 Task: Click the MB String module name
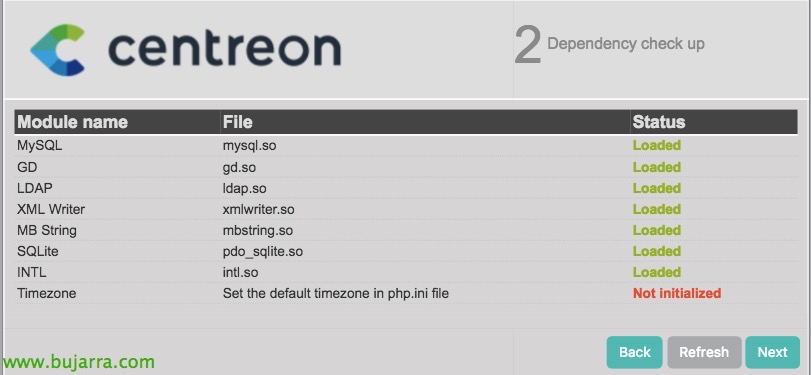[x=47, y=231]
